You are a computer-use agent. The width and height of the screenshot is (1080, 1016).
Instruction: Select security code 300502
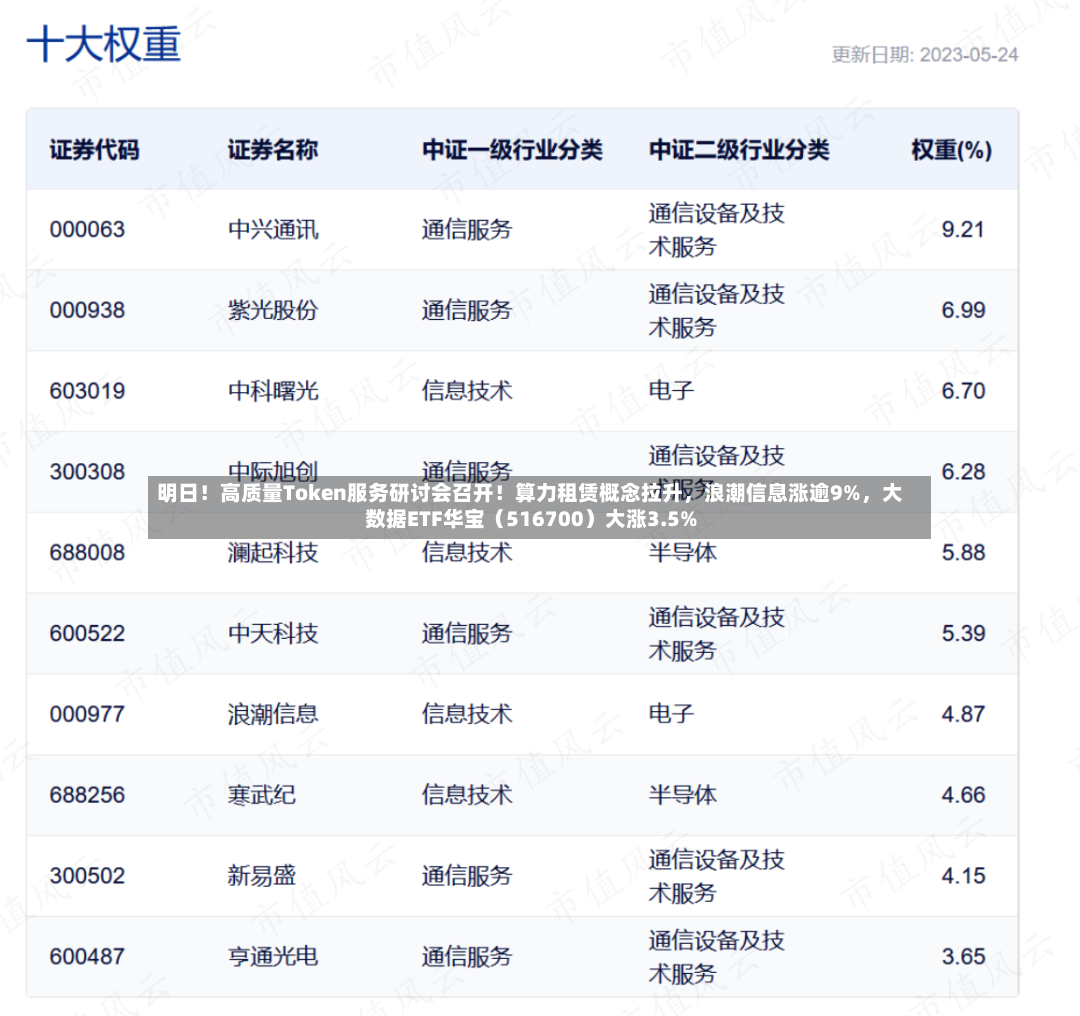[87, 875]
